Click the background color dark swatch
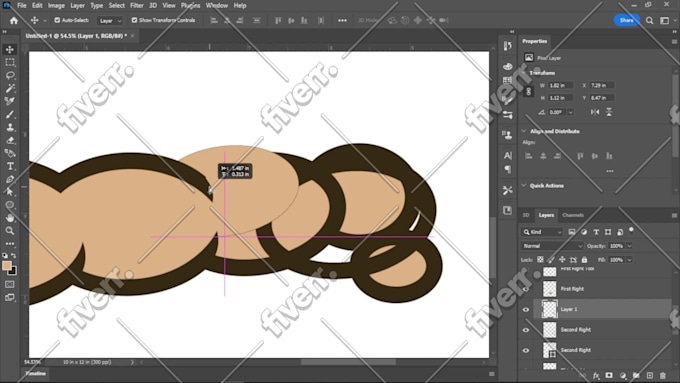Image resolution: width=680 pixels, height=383 pixels. pos(13,272)
